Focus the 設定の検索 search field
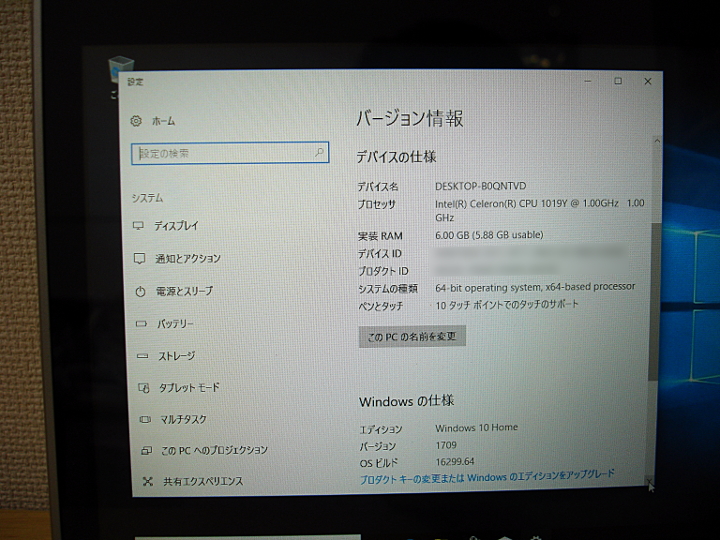This screenshot has height=540, width=720. coord(230,153)
